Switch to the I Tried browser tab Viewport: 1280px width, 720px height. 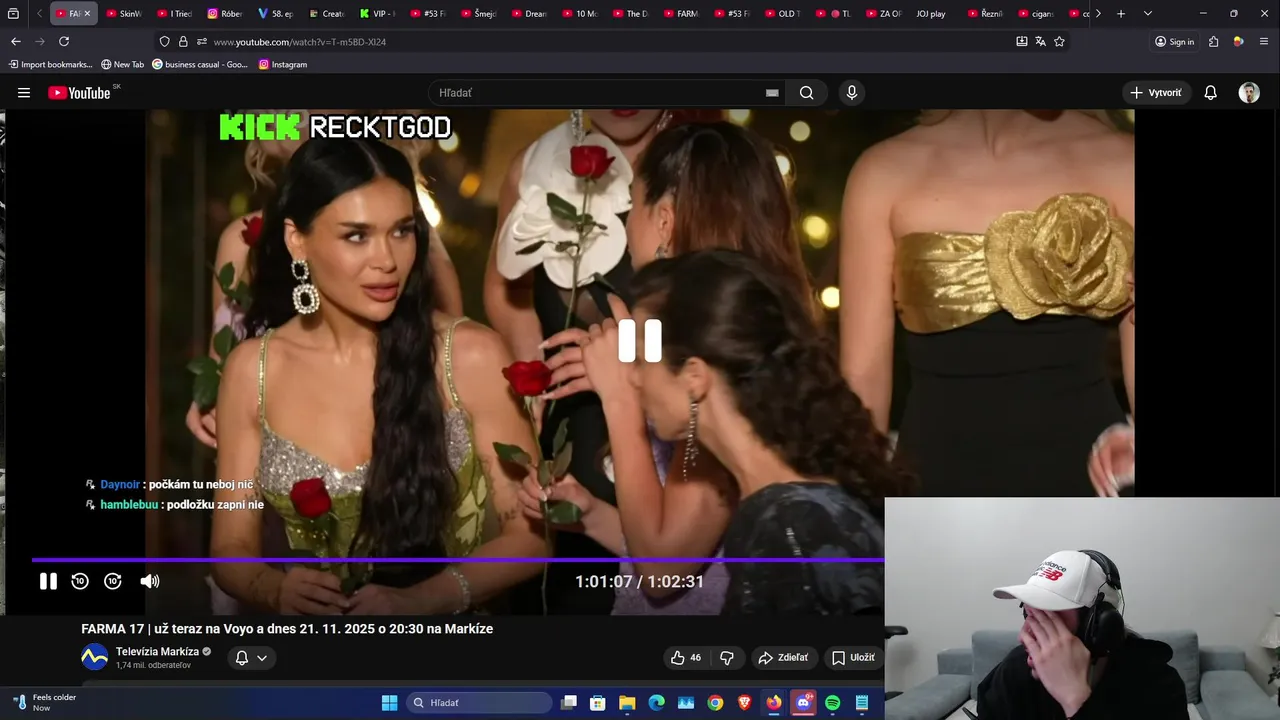point(174,14)
